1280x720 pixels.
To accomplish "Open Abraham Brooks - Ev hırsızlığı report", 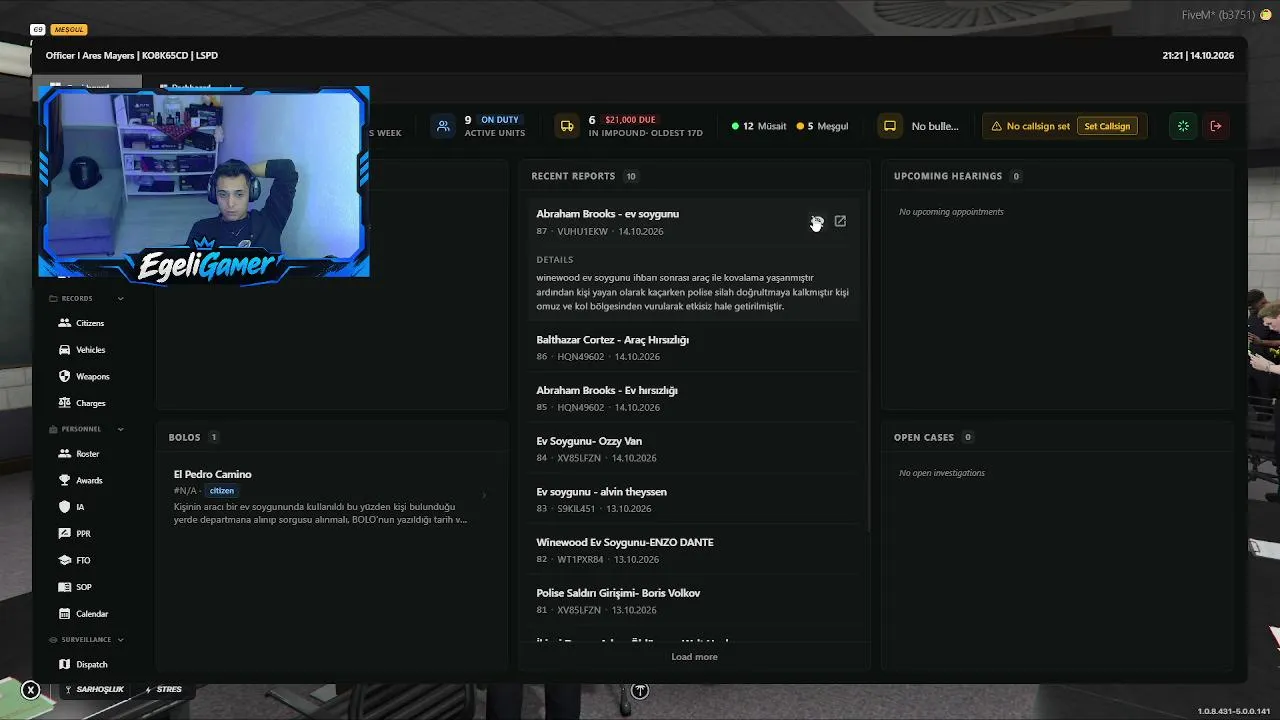I will (694, 398).
